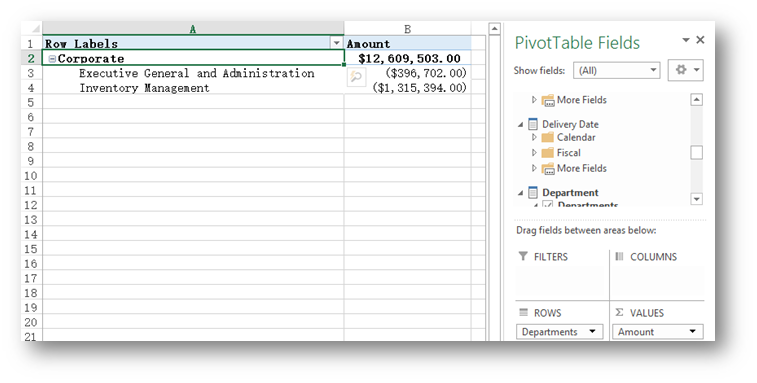757x383 pixels.
Task: Open the Row Labels filter dropdown
Action: [x=336, y=43]
